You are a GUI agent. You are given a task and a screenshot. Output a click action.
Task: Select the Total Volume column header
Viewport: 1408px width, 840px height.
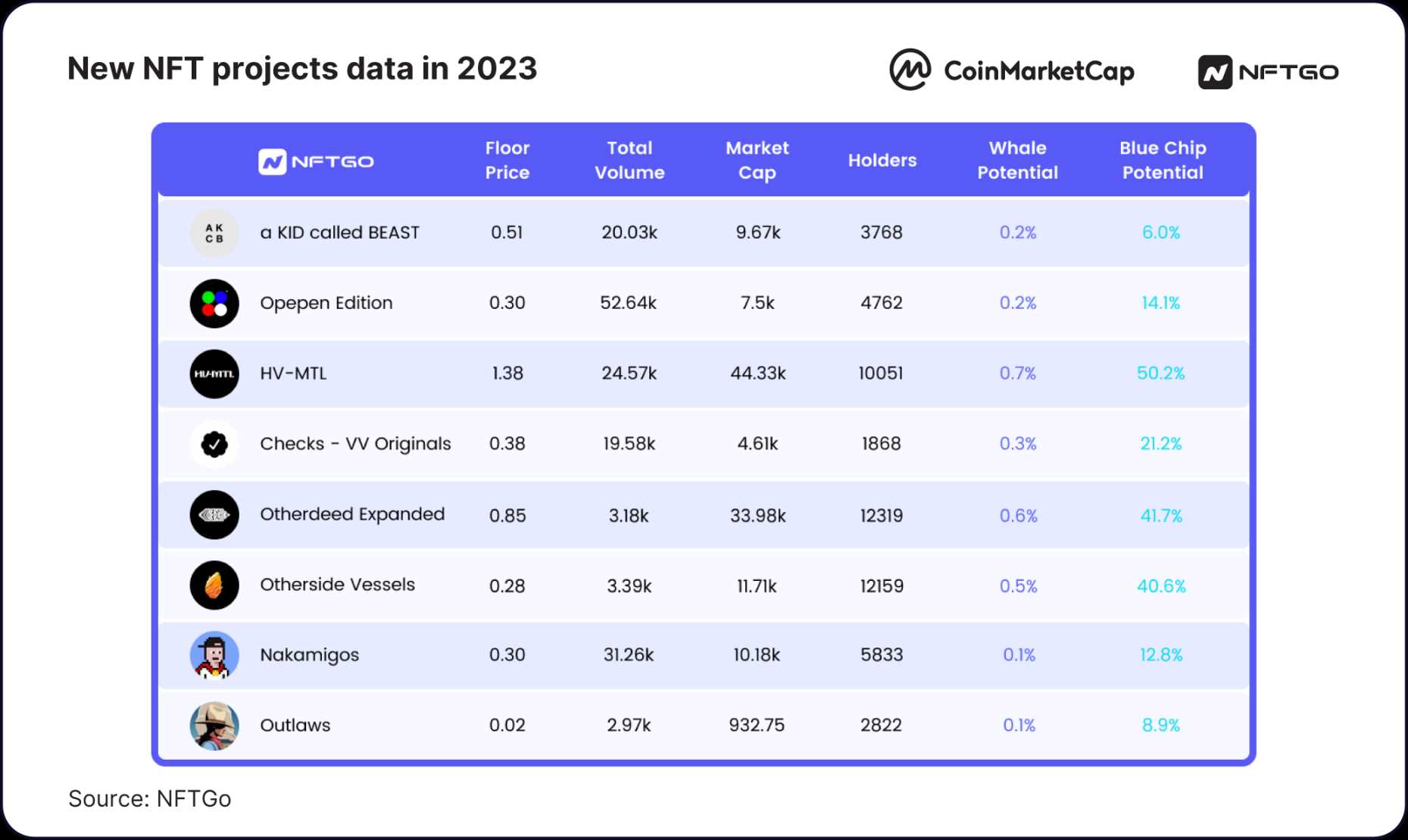(629, 160)
